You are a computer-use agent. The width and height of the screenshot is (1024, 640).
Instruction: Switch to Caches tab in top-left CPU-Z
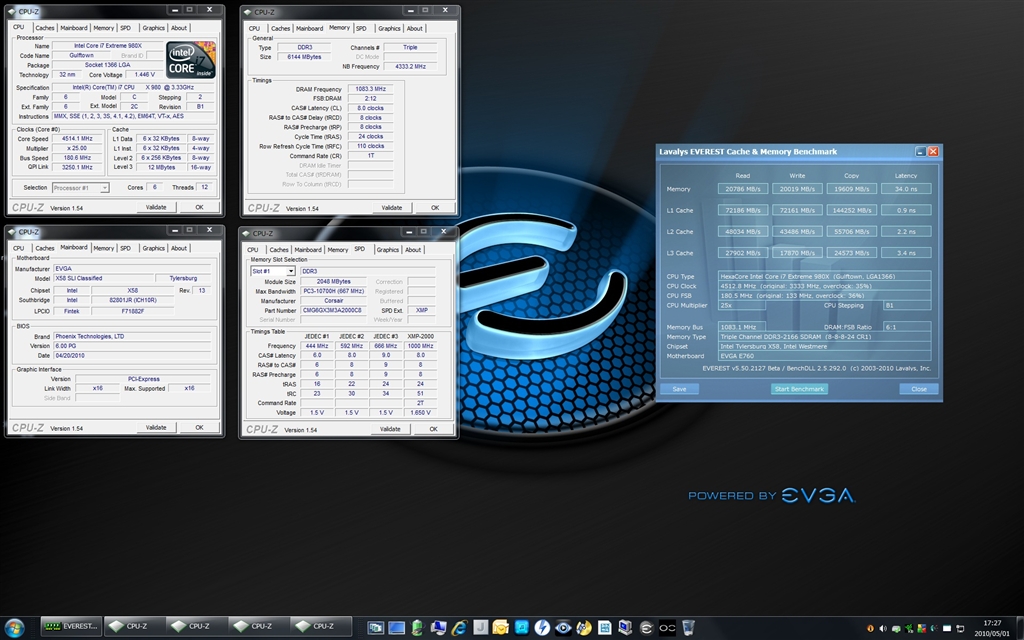pos(44,28)
